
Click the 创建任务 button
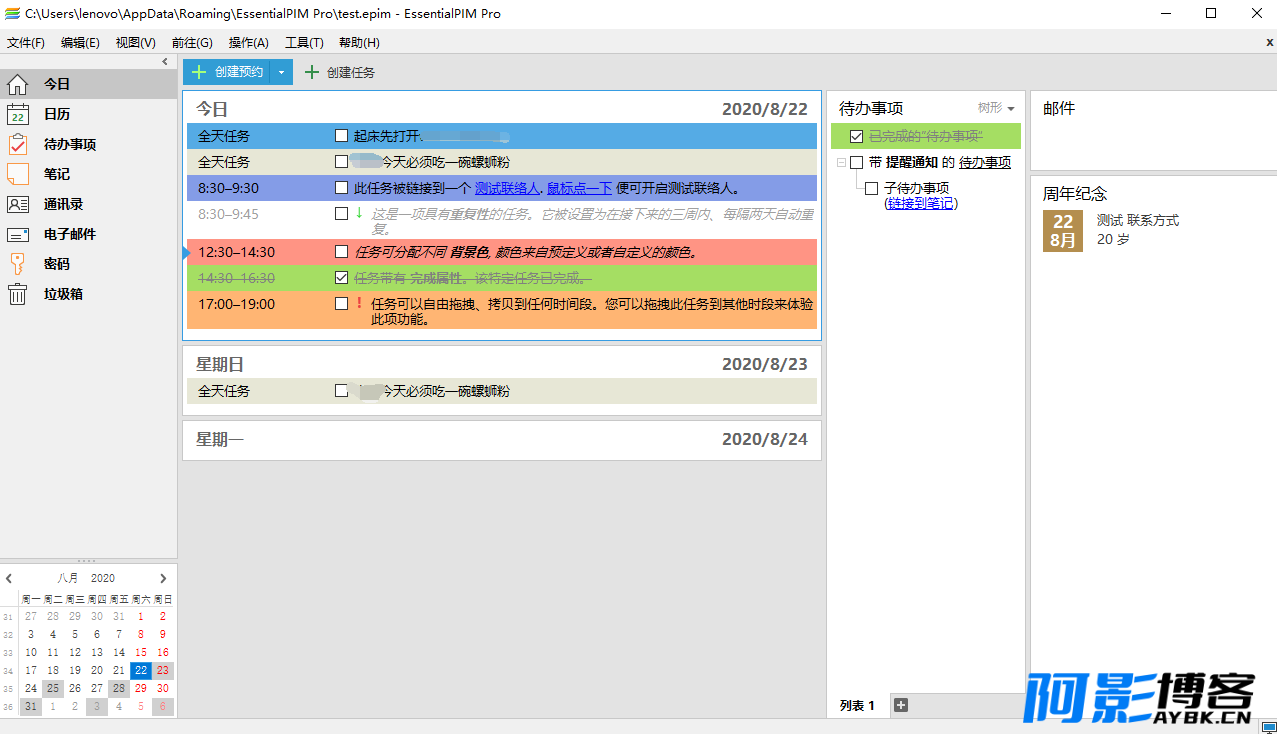(340, 72)
